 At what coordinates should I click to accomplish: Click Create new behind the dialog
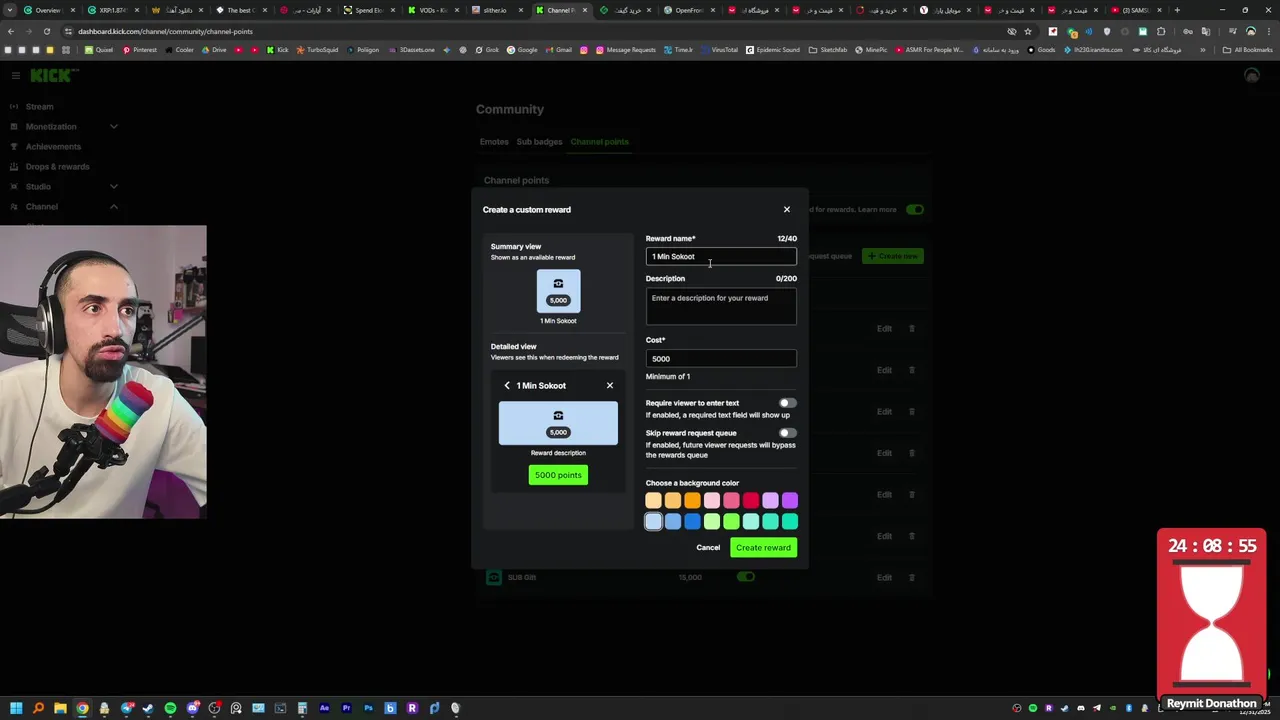click(x=893, y=256)
